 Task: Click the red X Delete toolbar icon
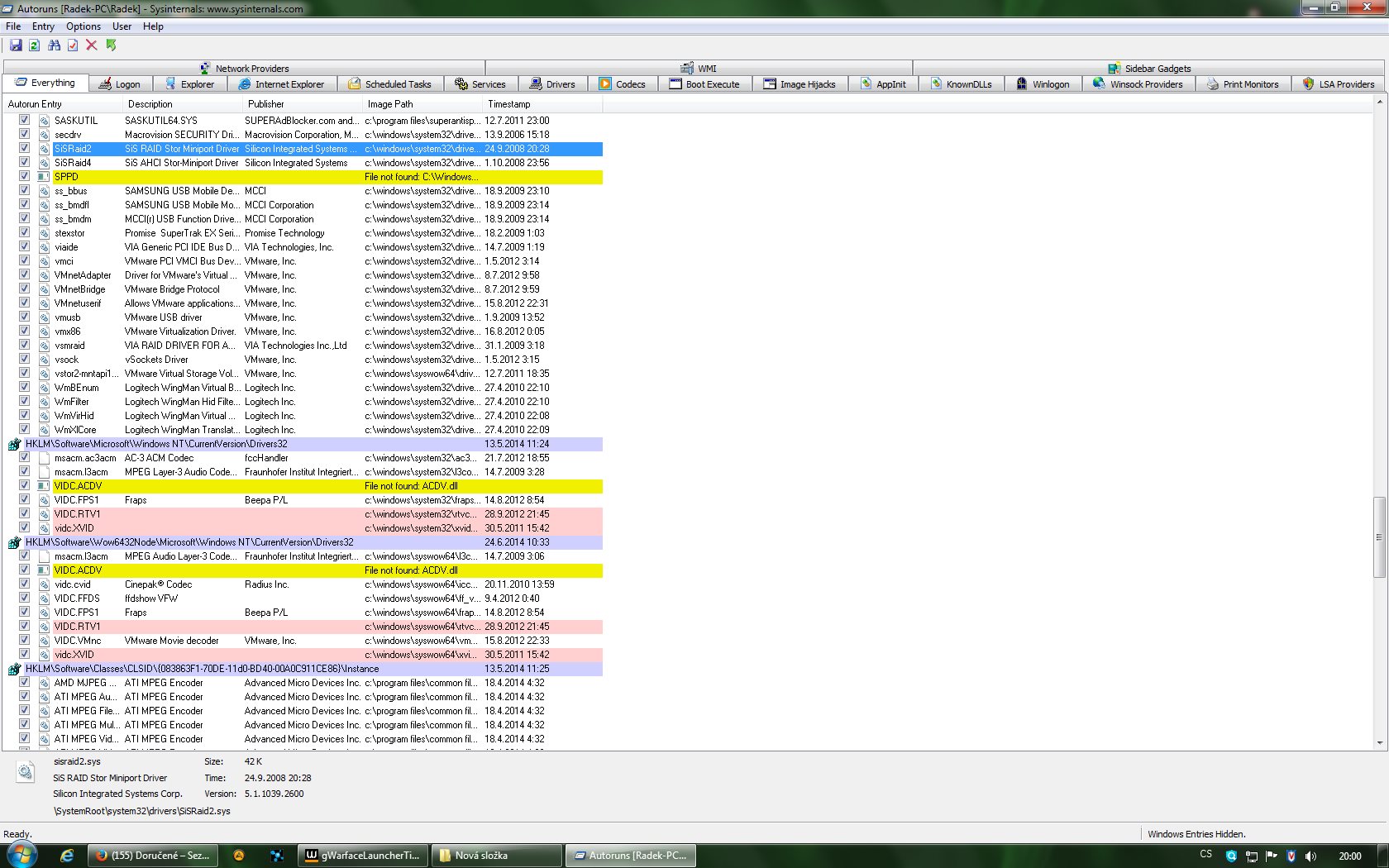click(92, 45)
